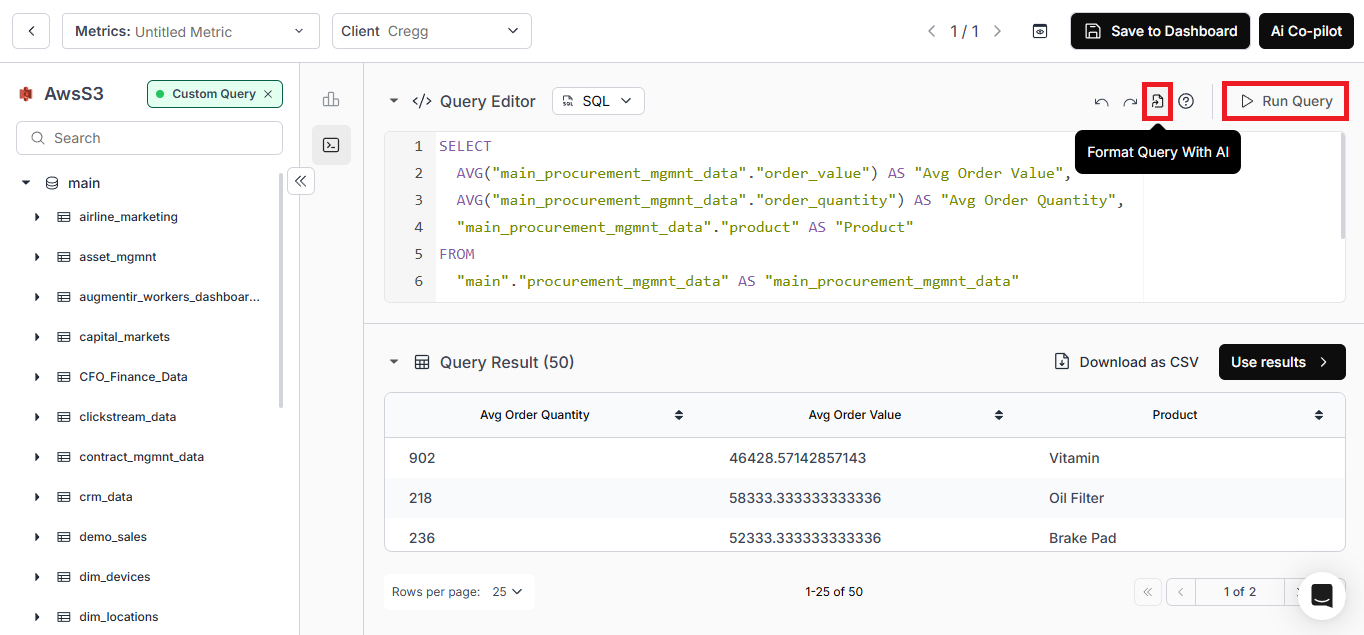Click the Query Result table icon
The width and height of the screenshot is (1364, 635).
422,362
